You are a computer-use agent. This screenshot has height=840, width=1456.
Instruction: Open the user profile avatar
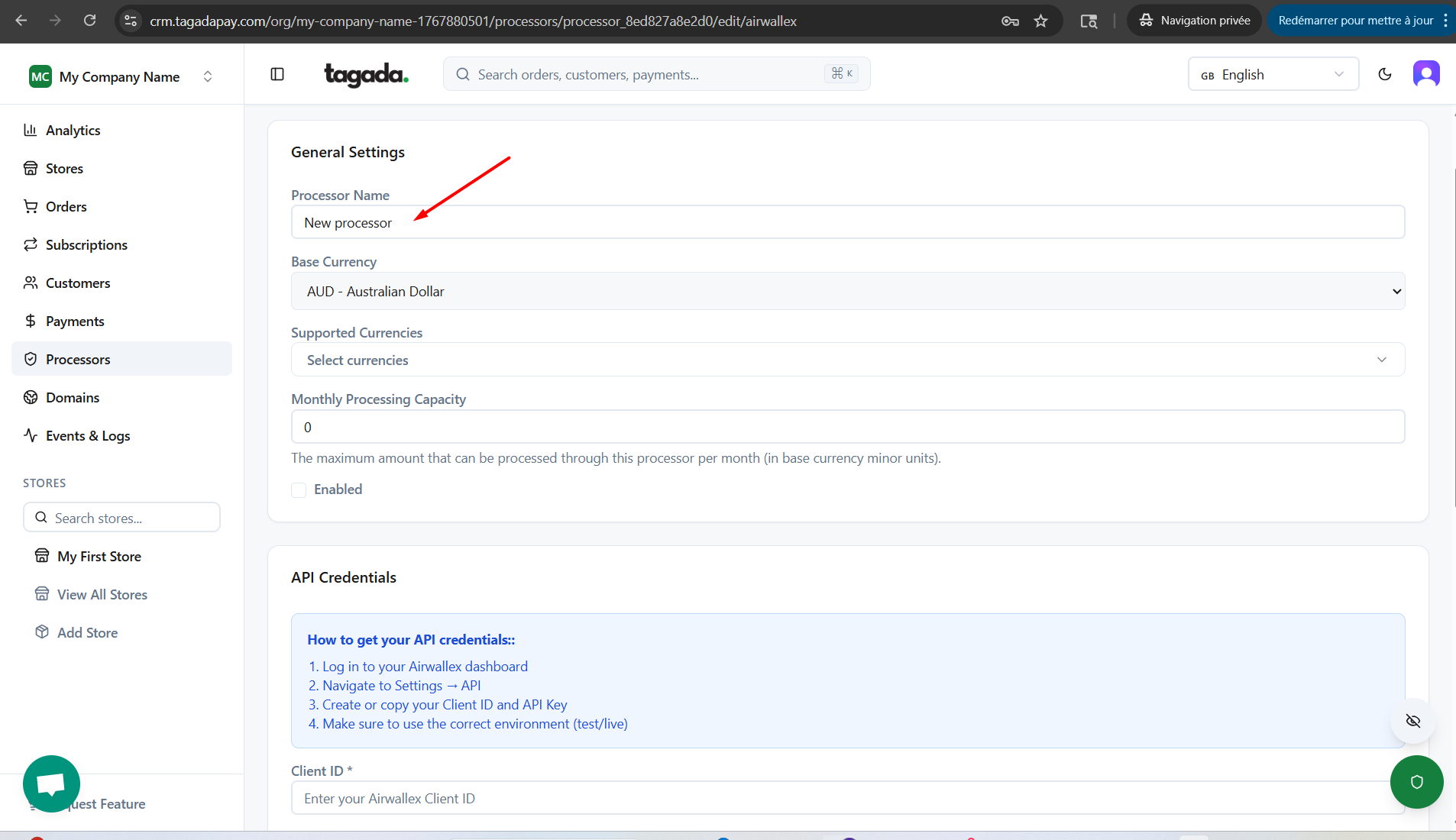pyautogui.click(x=1425, y=74)
